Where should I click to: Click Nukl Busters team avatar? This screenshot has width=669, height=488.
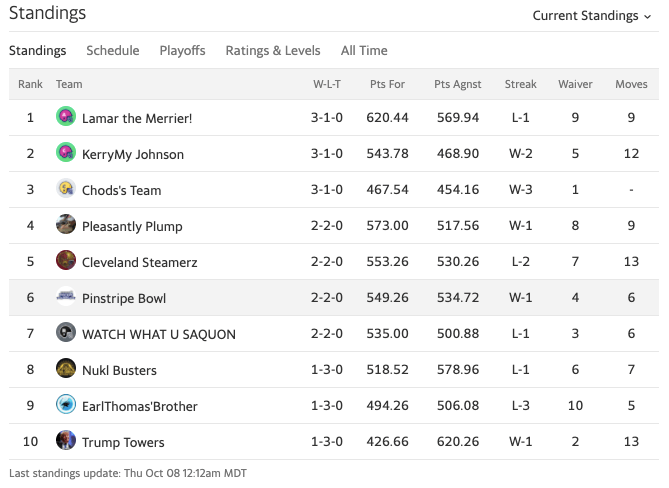66,369
